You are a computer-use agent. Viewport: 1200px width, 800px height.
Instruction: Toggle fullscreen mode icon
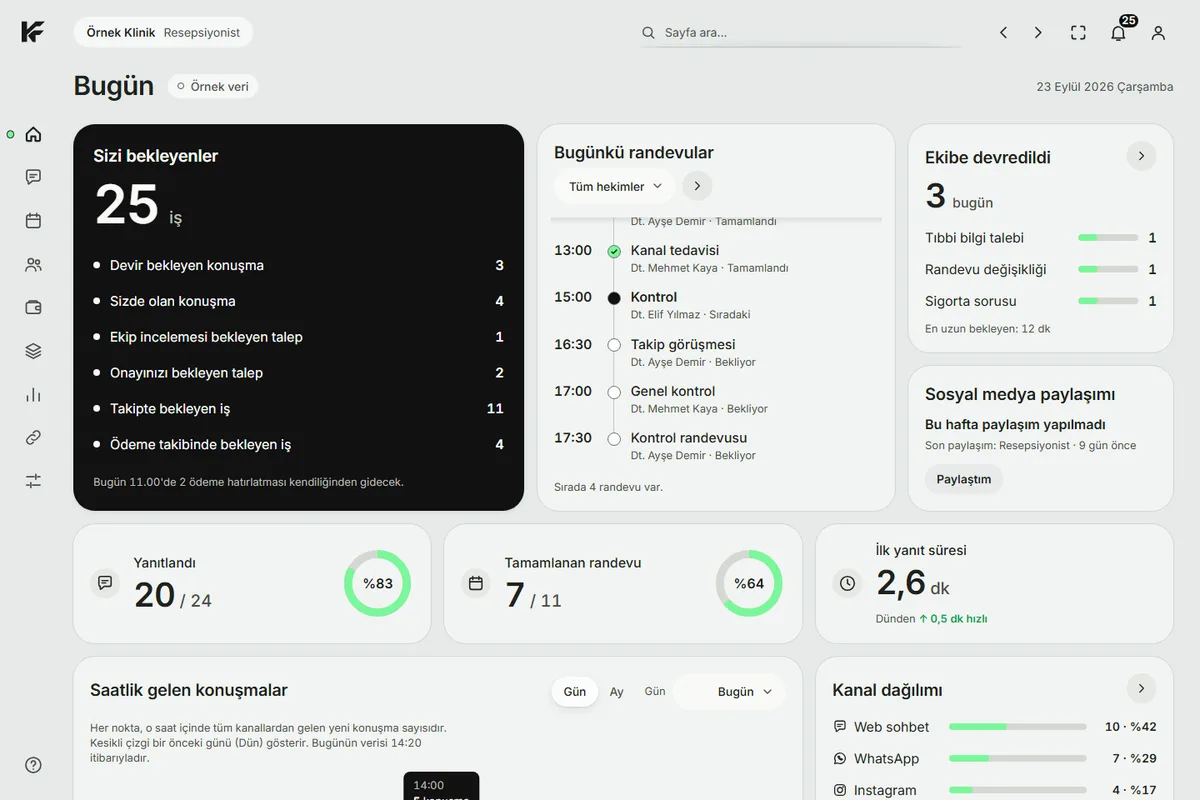click(1078, 33)
